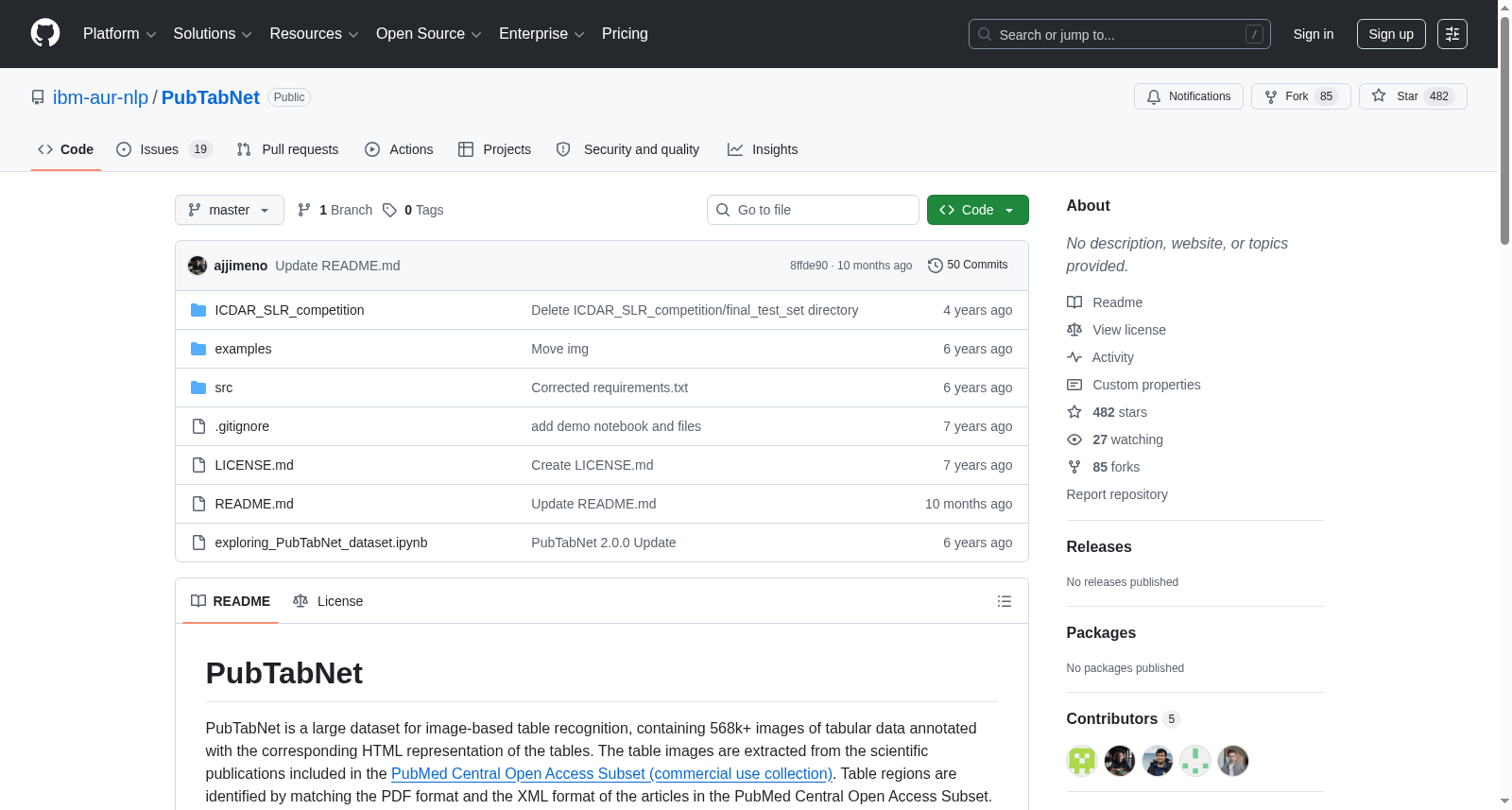Click the 0 Tags link

[413, 210]
